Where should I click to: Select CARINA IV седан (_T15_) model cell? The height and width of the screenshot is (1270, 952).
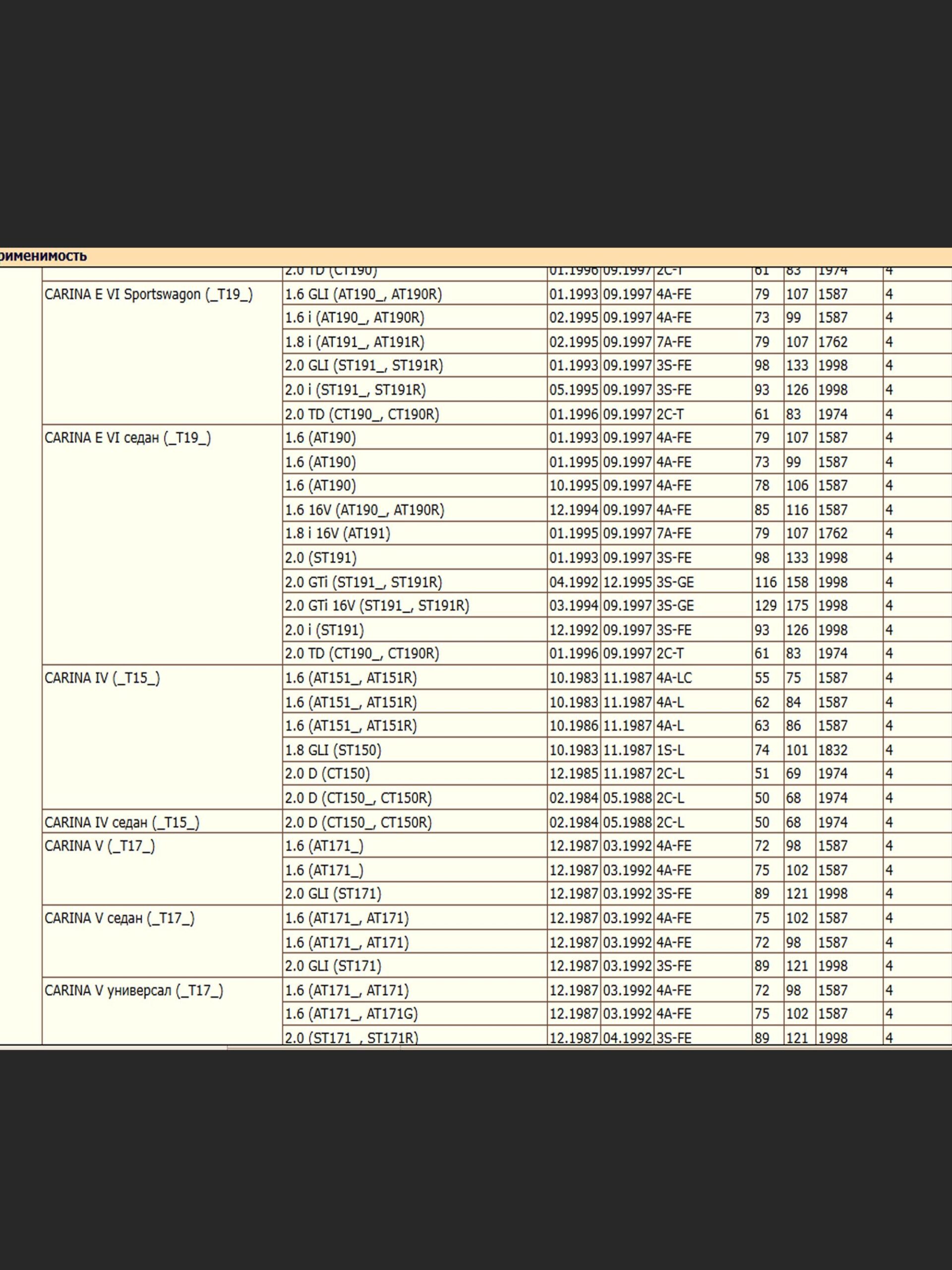pyautogui.click(x=121, y=822)
